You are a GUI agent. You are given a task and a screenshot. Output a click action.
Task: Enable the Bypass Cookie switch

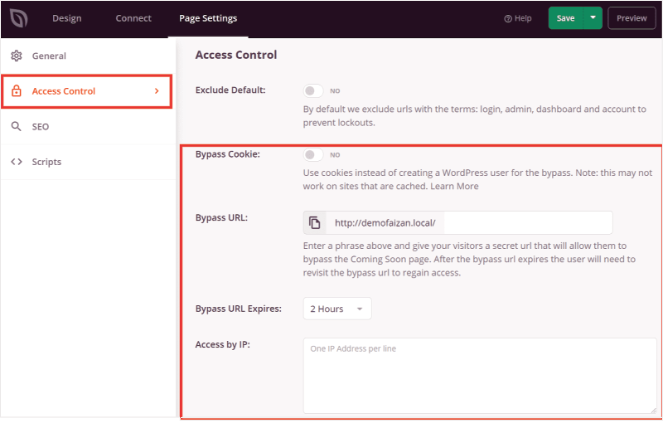click(x=314, y=155)
